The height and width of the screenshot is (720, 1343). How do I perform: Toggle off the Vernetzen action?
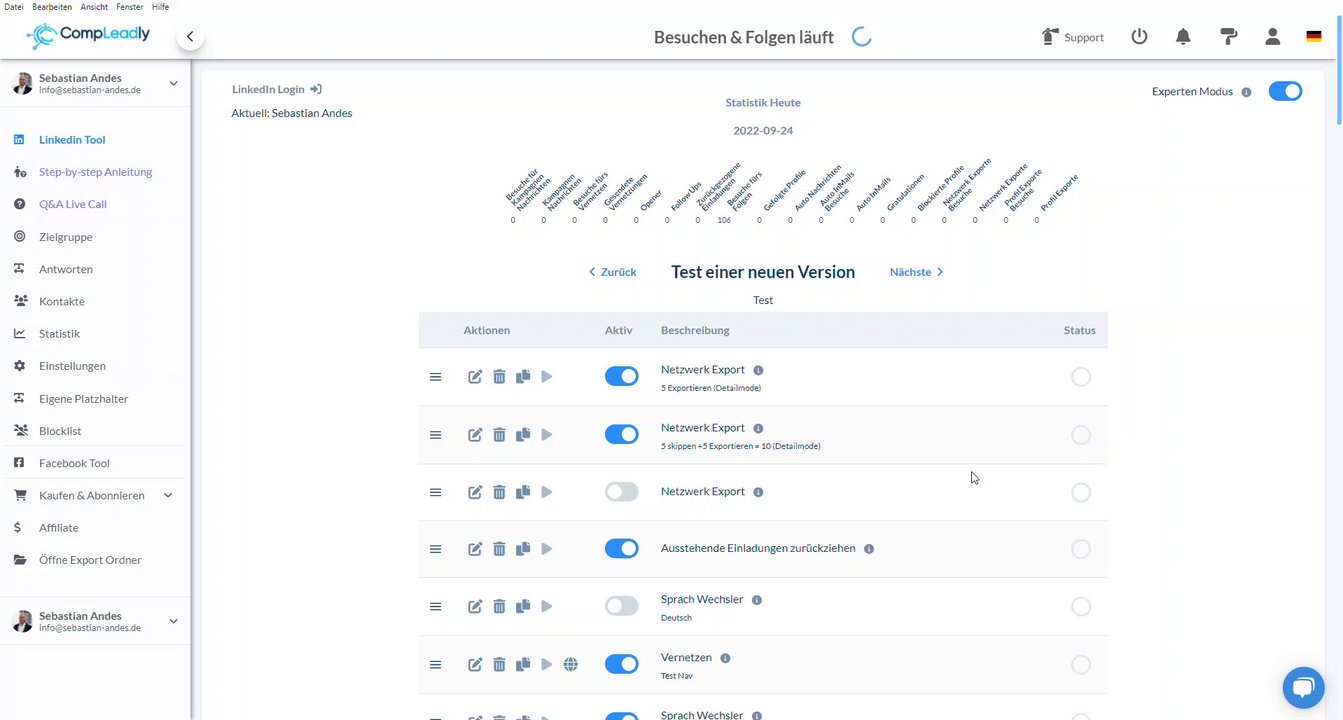coord(621,665)
